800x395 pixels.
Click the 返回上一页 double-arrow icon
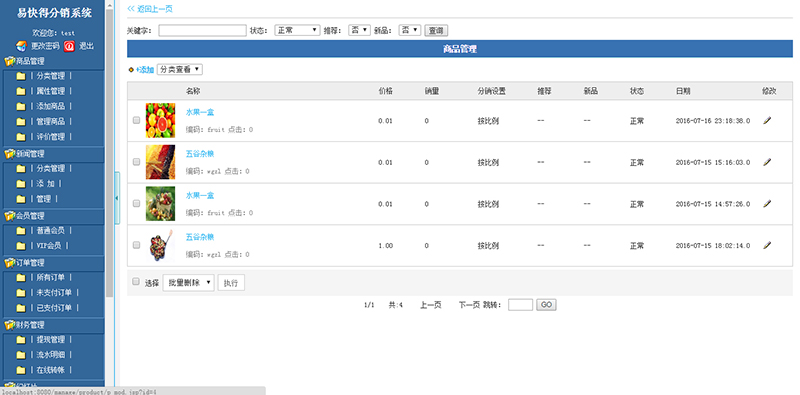coord(131,9)
